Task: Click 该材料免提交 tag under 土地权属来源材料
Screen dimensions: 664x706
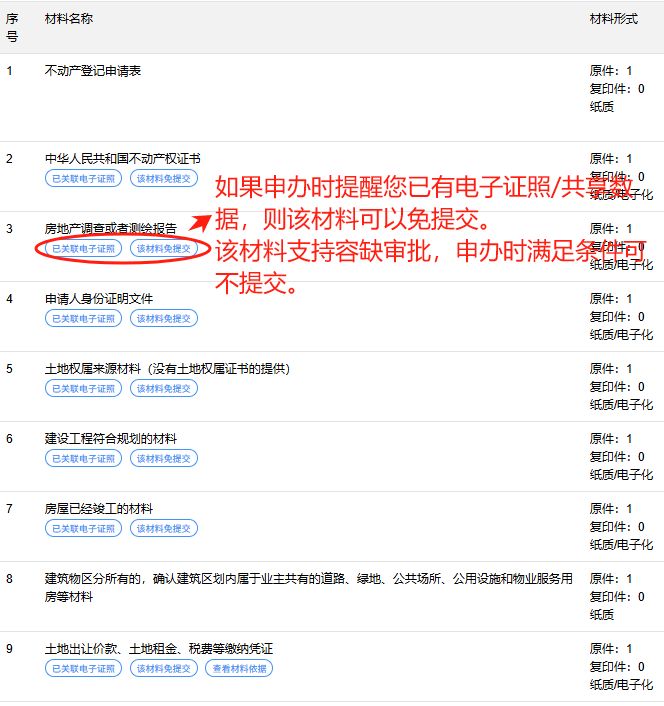Action: pos(164,388)
